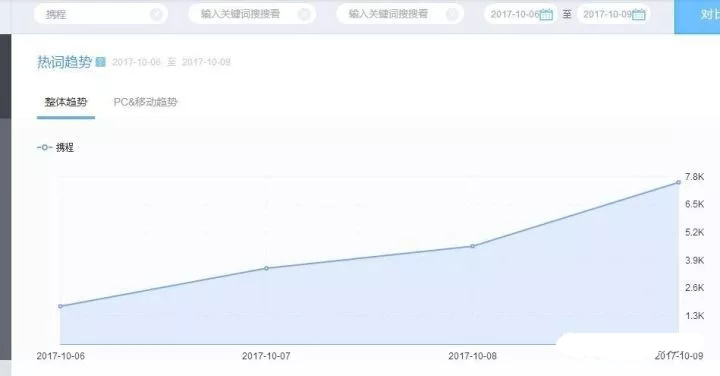Select the 2017-10-06 data point
Image resolution: width=720 pixels, height=376 pixels.
(x=60, y=306)
